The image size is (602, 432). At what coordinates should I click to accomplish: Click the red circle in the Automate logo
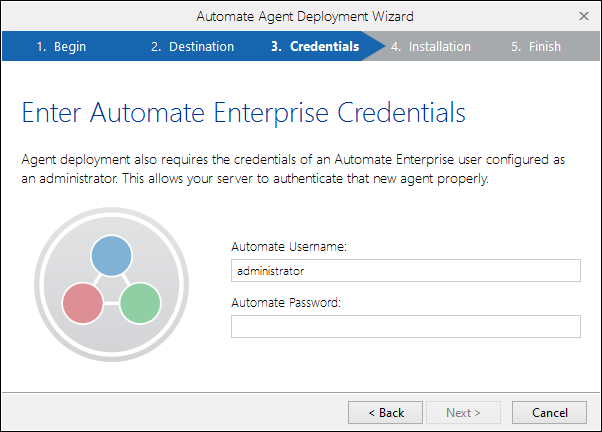click(82, 302)
